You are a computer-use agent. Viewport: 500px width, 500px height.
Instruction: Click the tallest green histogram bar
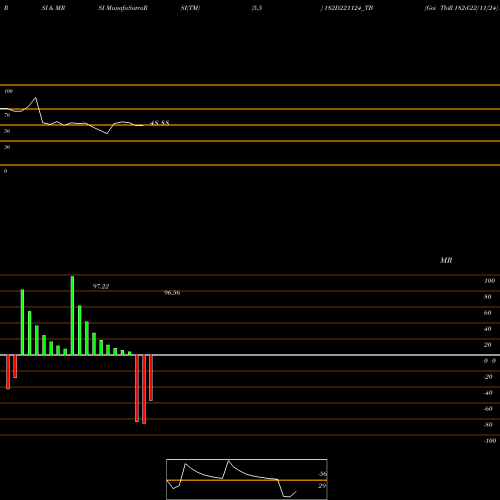(72, 315)
